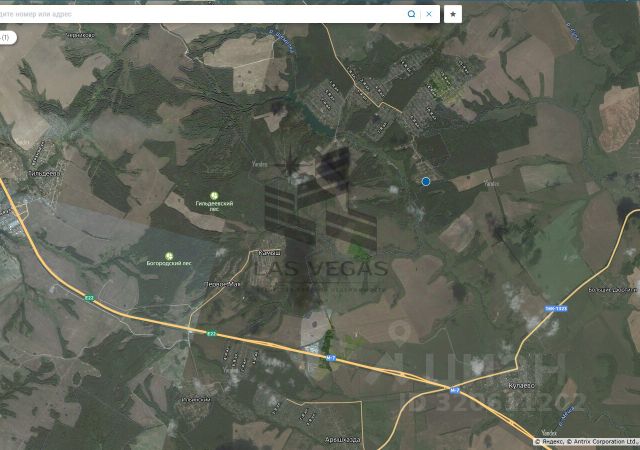Open the Яндекс copyright link
The height and width of the screenshot is (450, 640).
[x=550, y=442]
